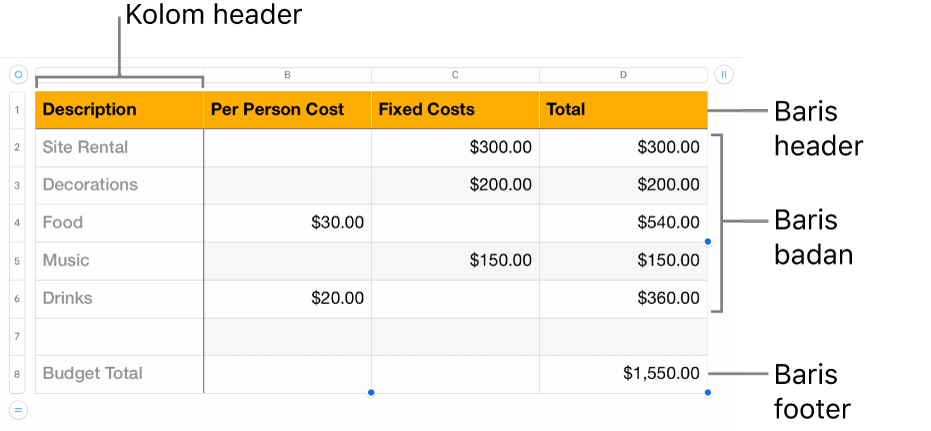Click the add-column handle at top-right
This screenshot has height=431, width=931.
pyautogui.click(x=724, y=74)
